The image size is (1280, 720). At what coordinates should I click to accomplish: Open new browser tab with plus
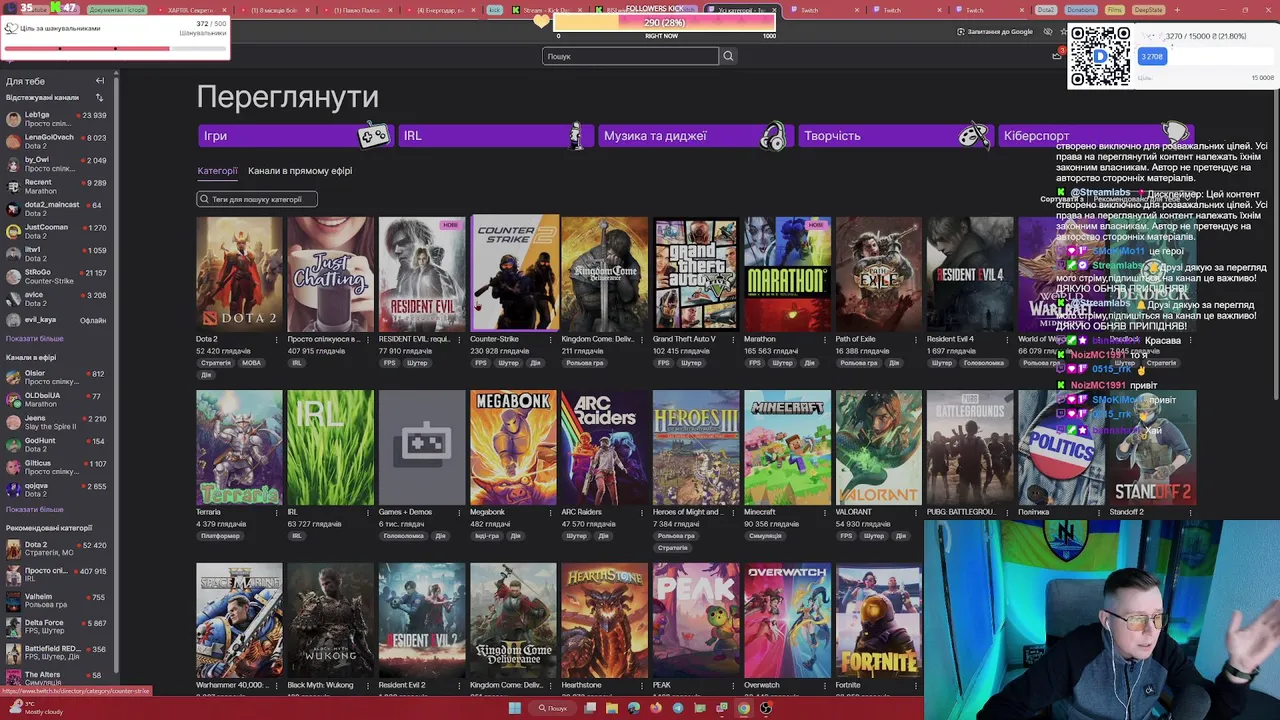[1177, 10]
